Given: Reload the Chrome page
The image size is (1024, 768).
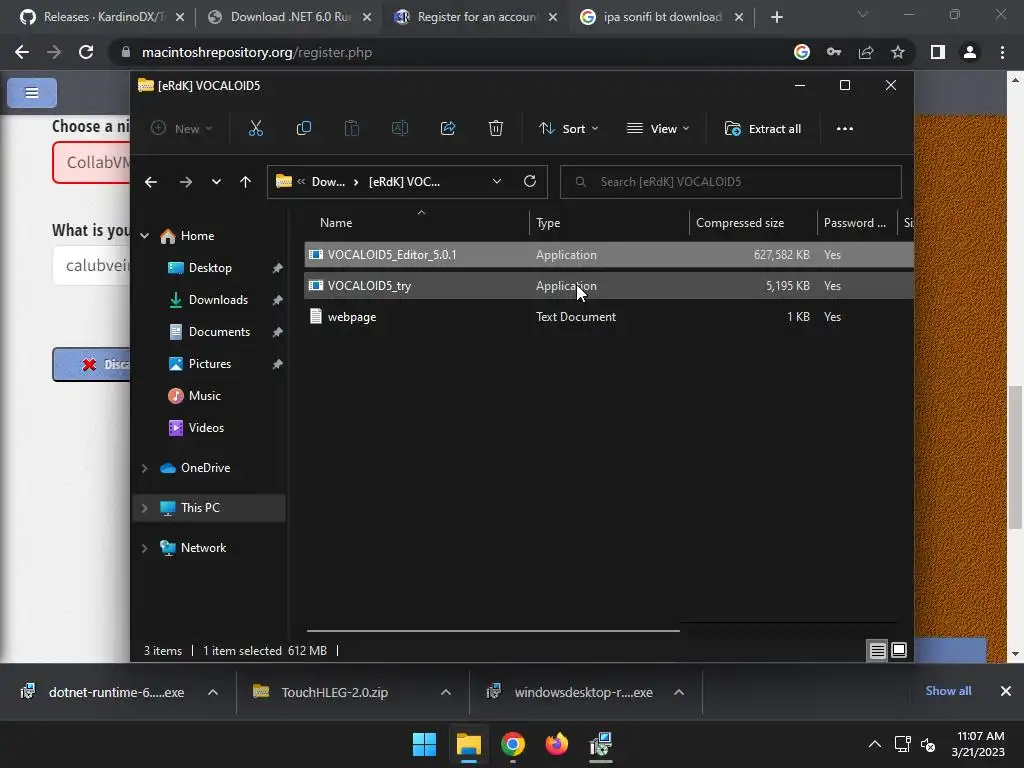Looking at the screenshot, I should tap(86, 52).
